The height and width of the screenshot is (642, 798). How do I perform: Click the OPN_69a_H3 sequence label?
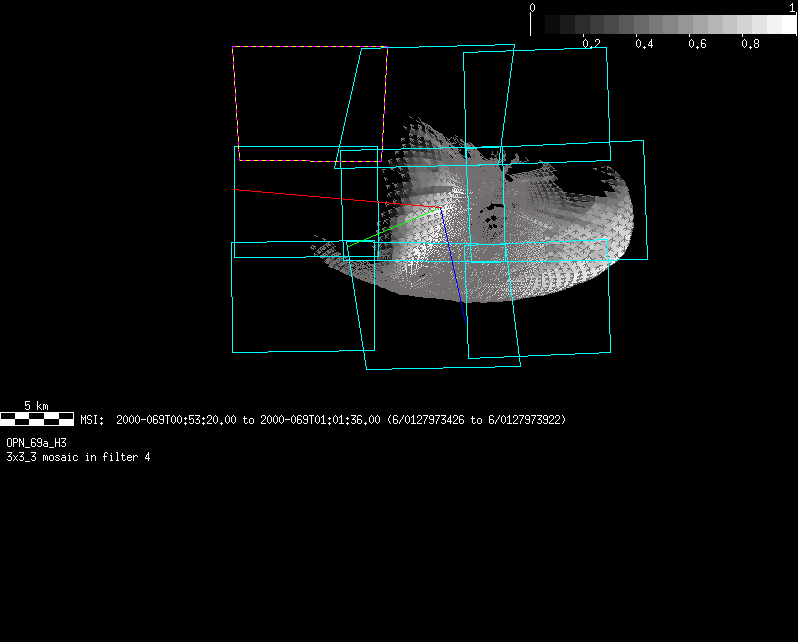click(36, 442)
